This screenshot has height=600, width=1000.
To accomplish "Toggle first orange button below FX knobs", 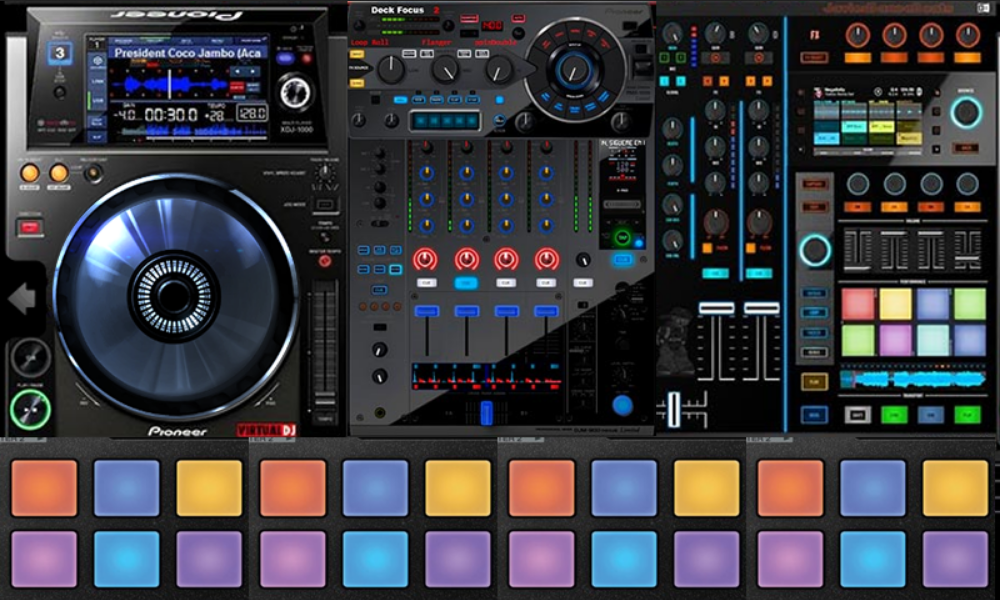I will coord(857,58).
